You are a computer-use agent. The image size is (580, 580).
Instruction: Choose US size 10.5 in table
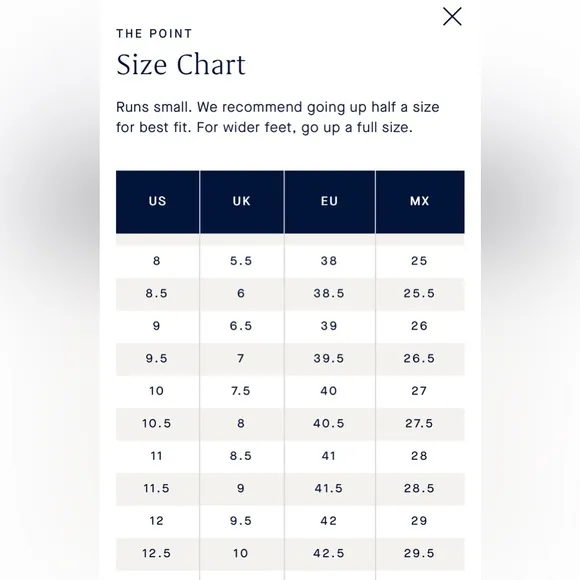pyautogui.click(x=158, y=424)
